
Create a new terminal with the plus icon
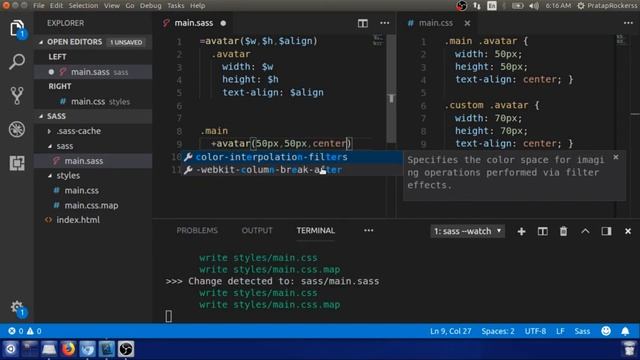point(521,231)
